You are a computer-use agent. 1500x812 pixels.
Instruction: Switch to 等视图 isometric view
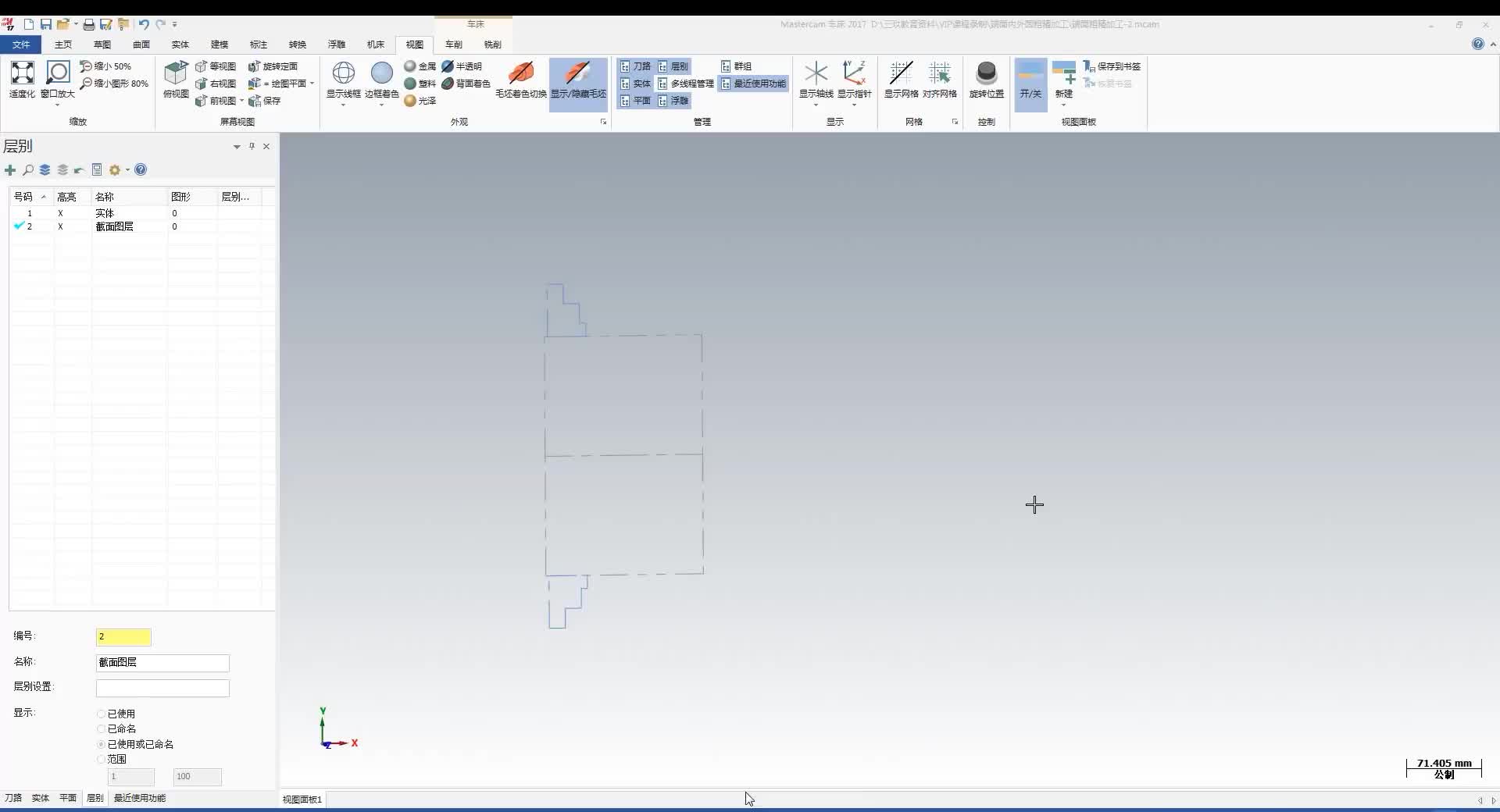[216, 66]
